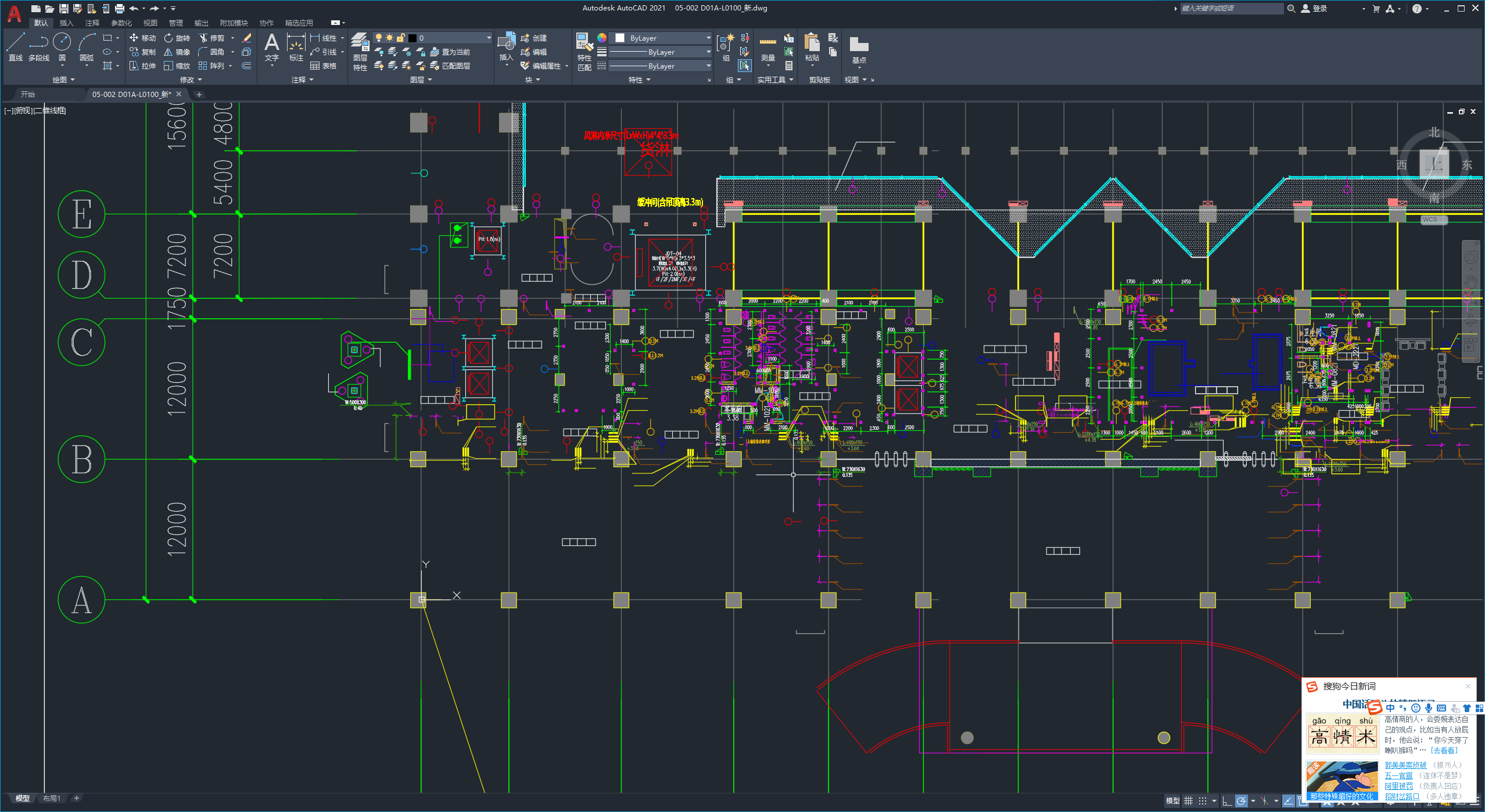
Task: Switch to the 布局1 layout tab
Action: pyautogui.click(x=52, y=798)
